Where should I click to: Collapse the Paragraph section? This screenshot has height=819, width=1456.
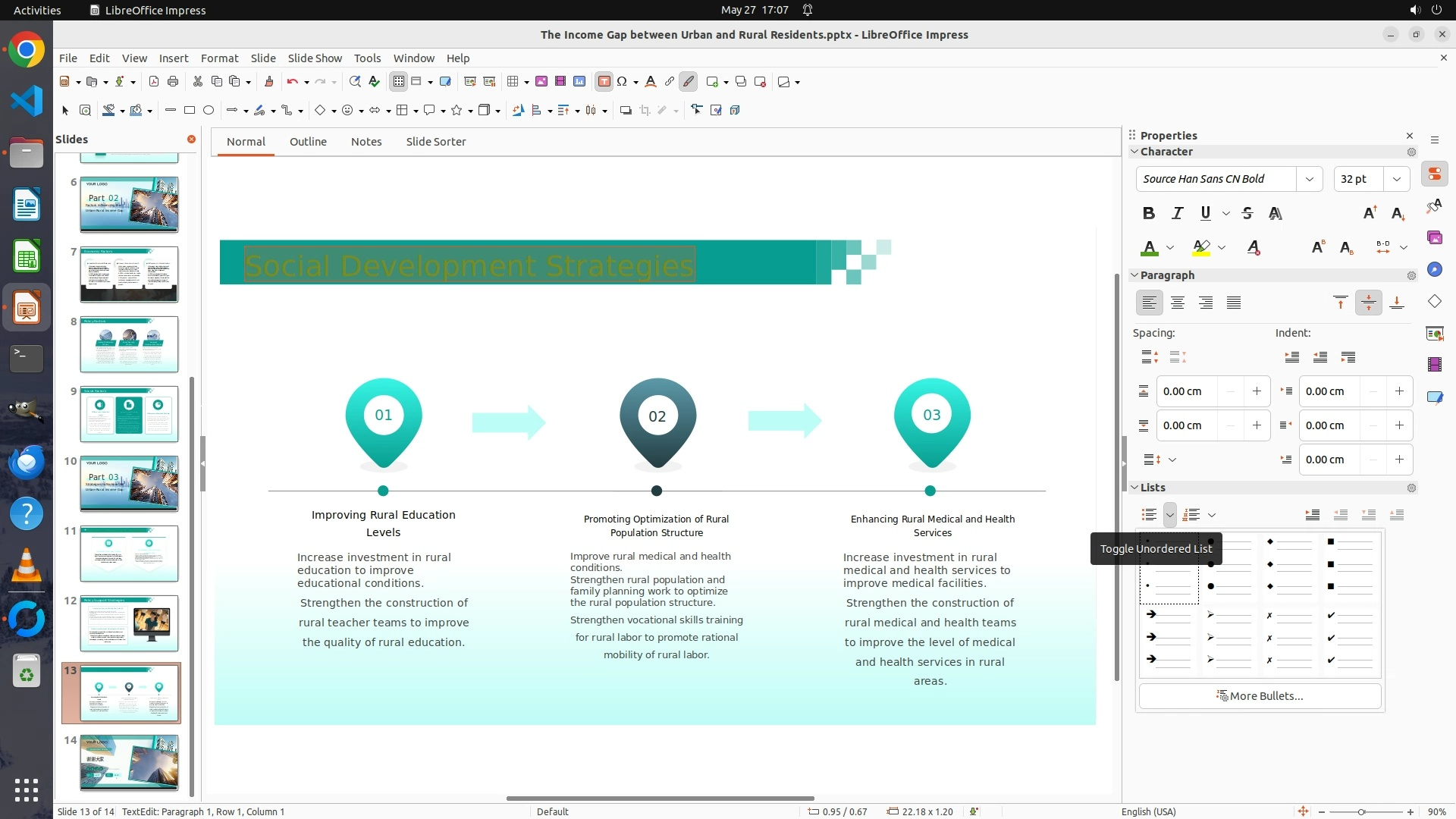pos(1135,275)
